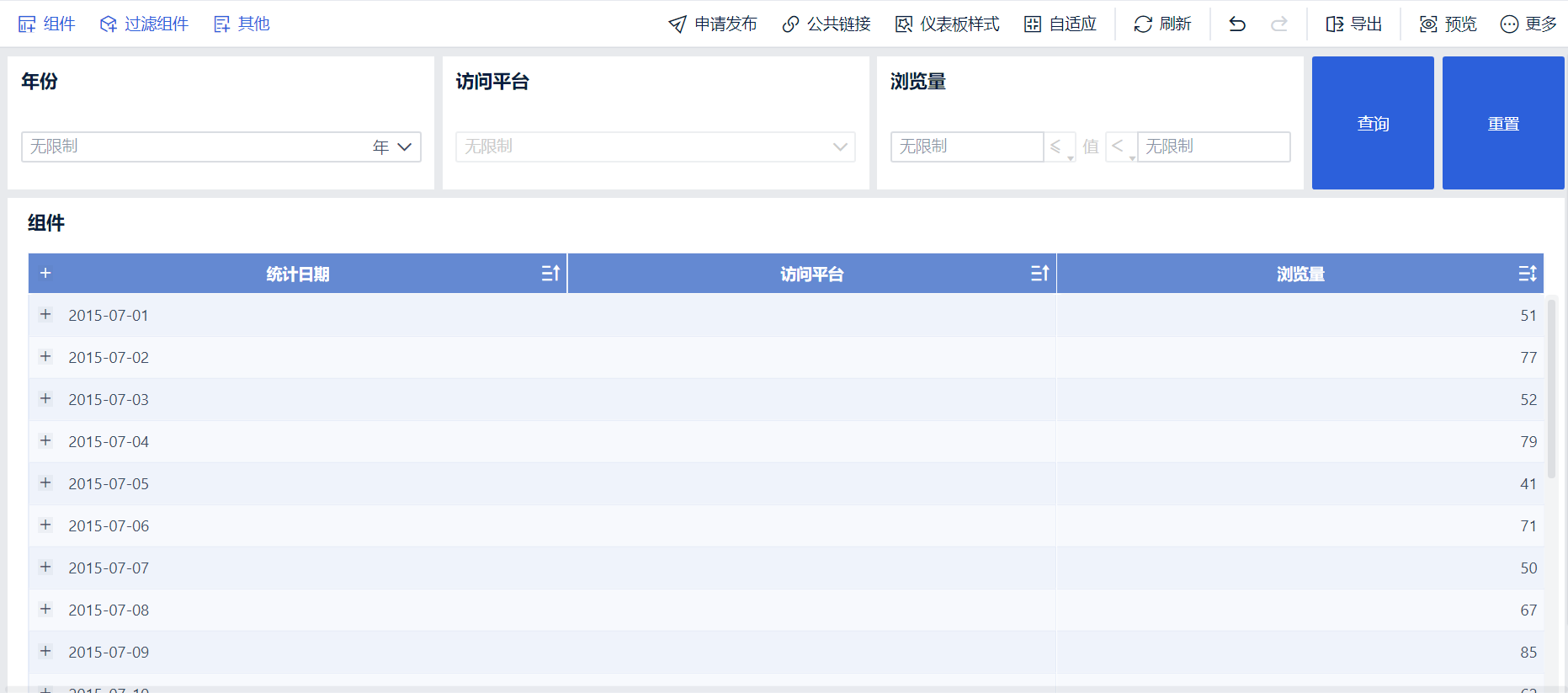
Task: Export the dashboard via 导出
Action: [x=1353, y=24]
